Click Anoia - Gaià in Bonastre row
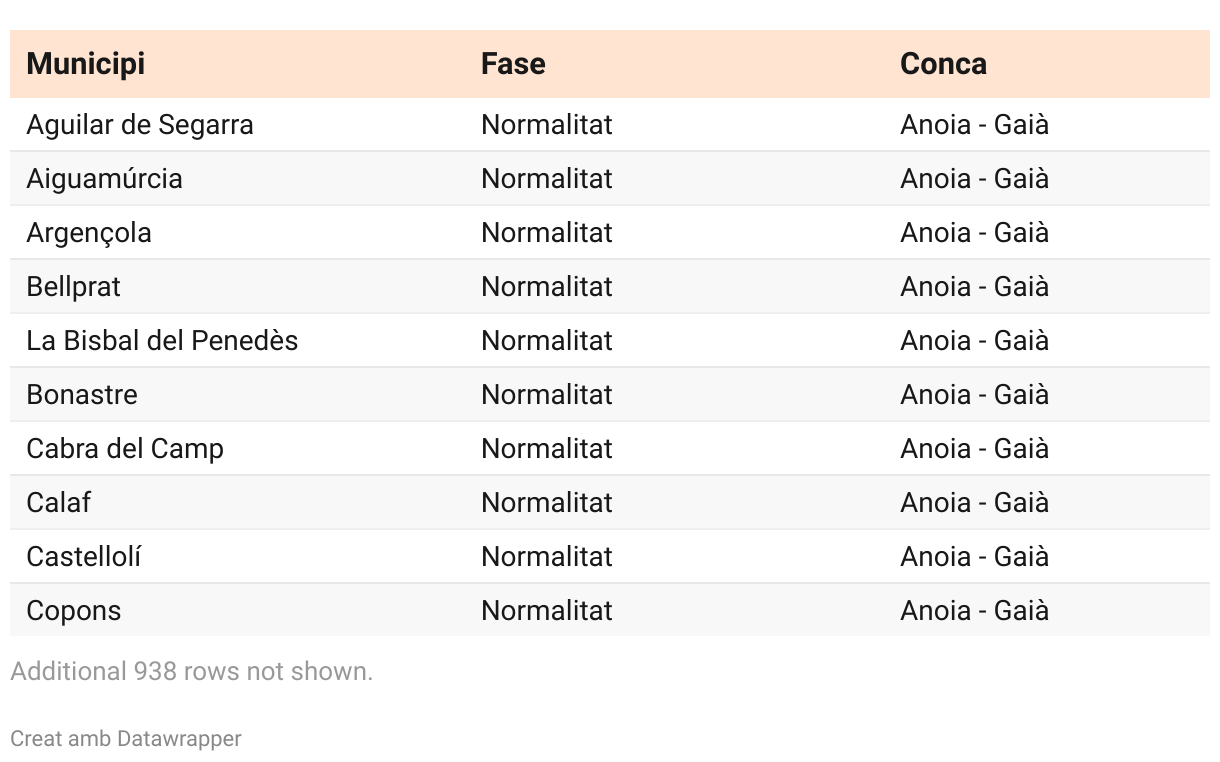 click(974, 395)
